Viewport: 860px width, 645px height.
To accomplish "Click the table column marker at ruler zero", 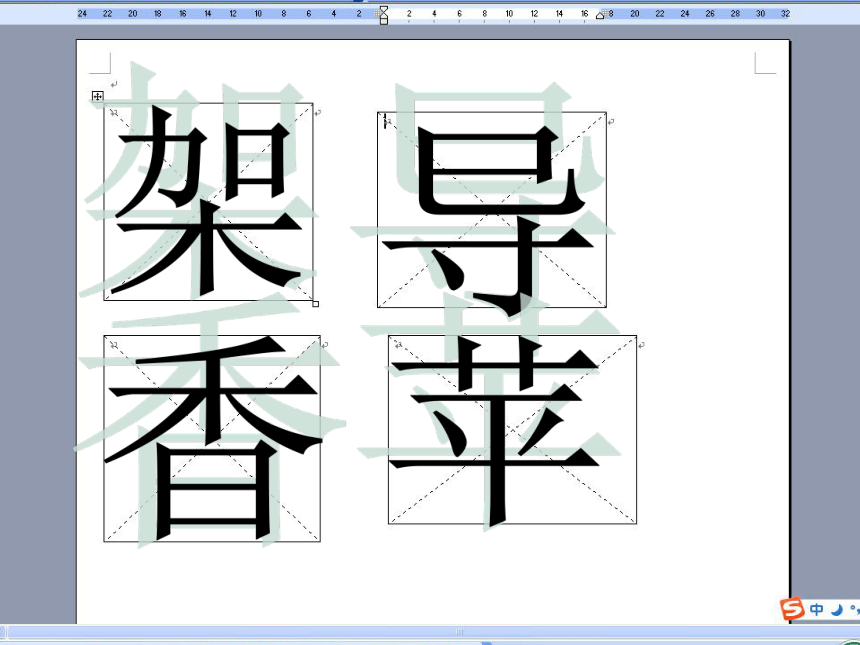I will click(378, 14).
